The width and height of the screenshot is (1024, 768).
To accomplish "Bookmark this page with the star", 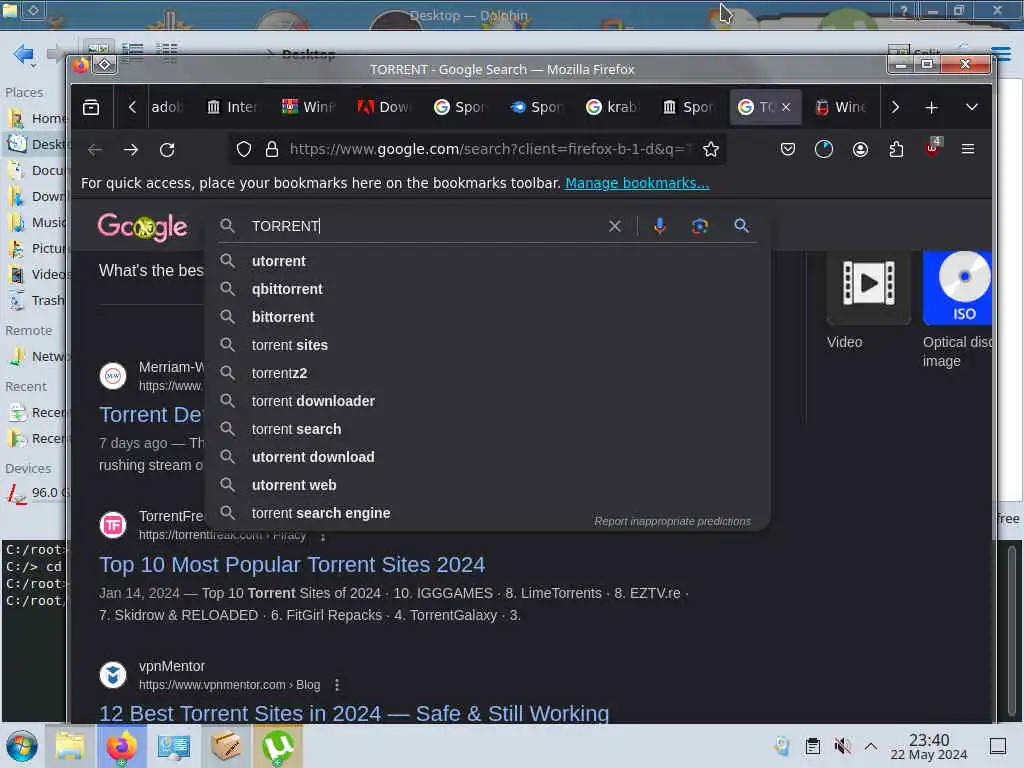I will click(711, 150).
